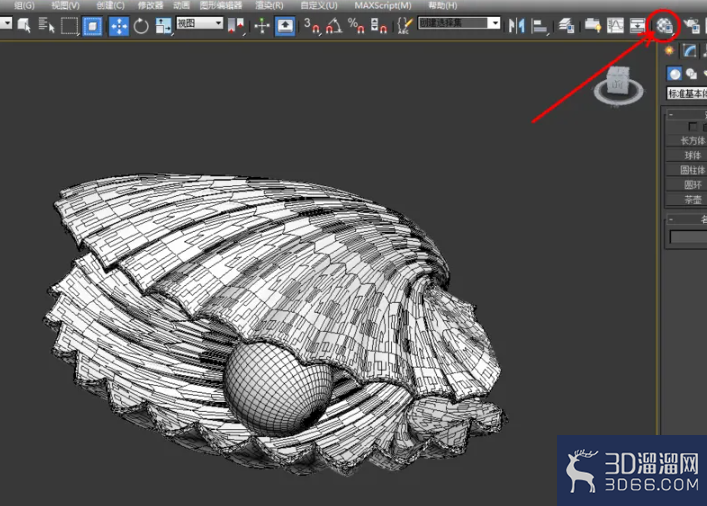Image resolution: width=707 pixels, height=506 pixels.
Task: Choose the Rectangular Selection Region tool
Action: [x=69, y=25]
